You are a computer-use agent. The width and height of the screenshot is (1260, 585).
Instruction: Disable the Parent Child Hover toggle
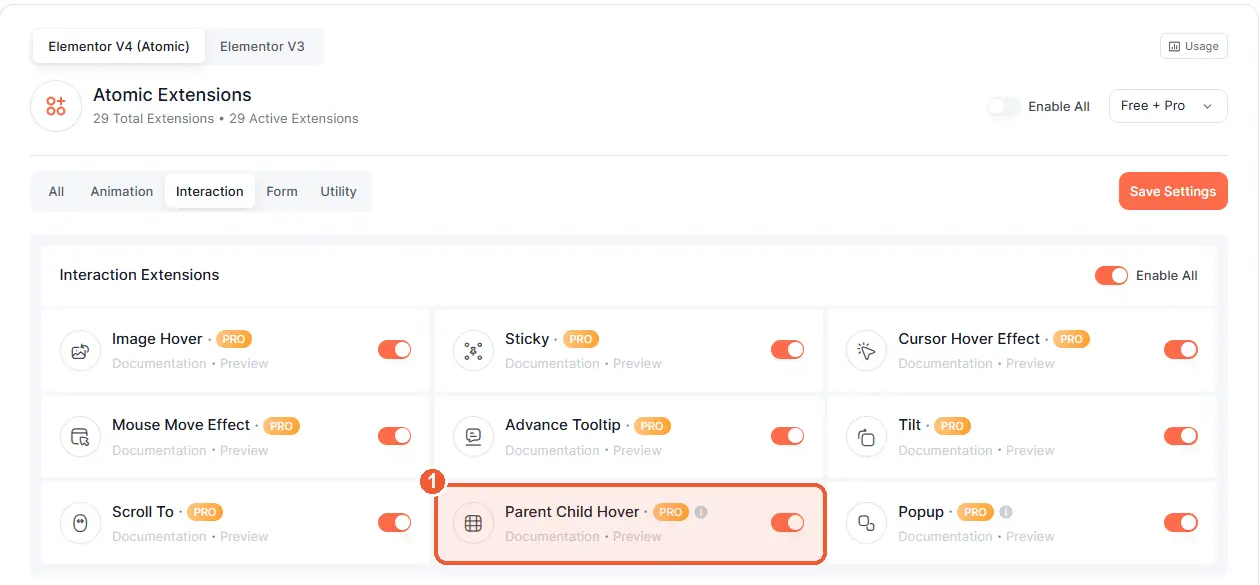click(787, 522)
